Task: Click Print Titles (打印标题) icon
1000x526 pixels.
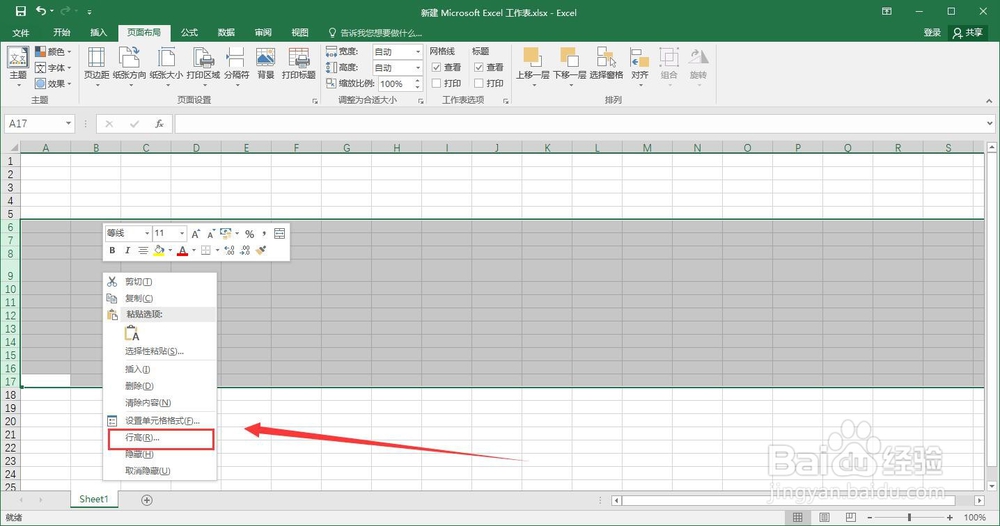Action: tap(298, 64)
